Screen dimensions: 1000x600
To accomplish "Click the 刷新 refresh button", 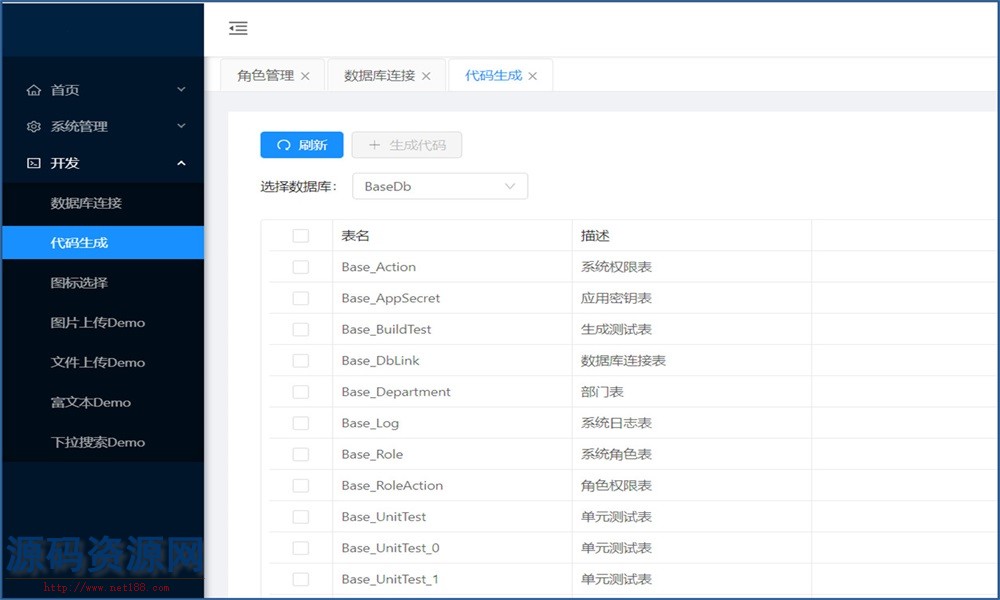I will pyautogui.click(x=302, y=145).
